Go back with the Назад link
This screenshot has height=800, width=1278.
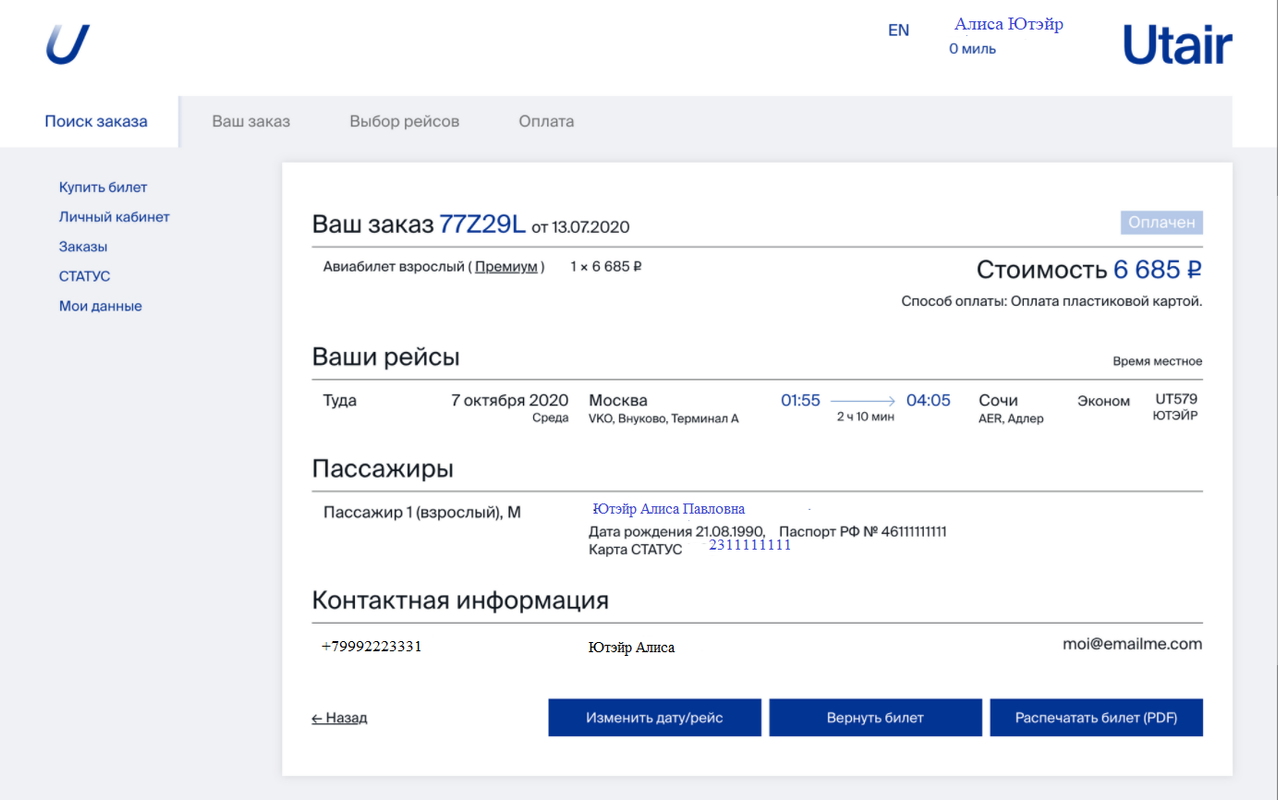(x=339, y=718)
